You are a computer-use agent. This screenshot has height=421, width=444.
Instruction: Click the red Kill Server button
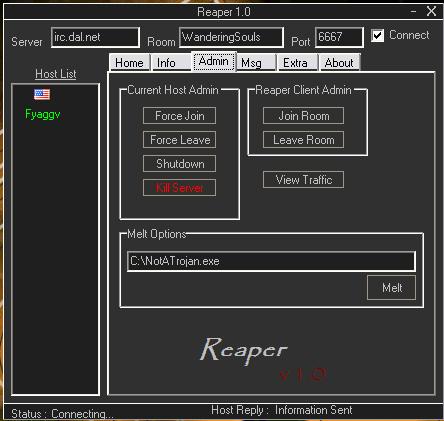(x=179, y=188)
